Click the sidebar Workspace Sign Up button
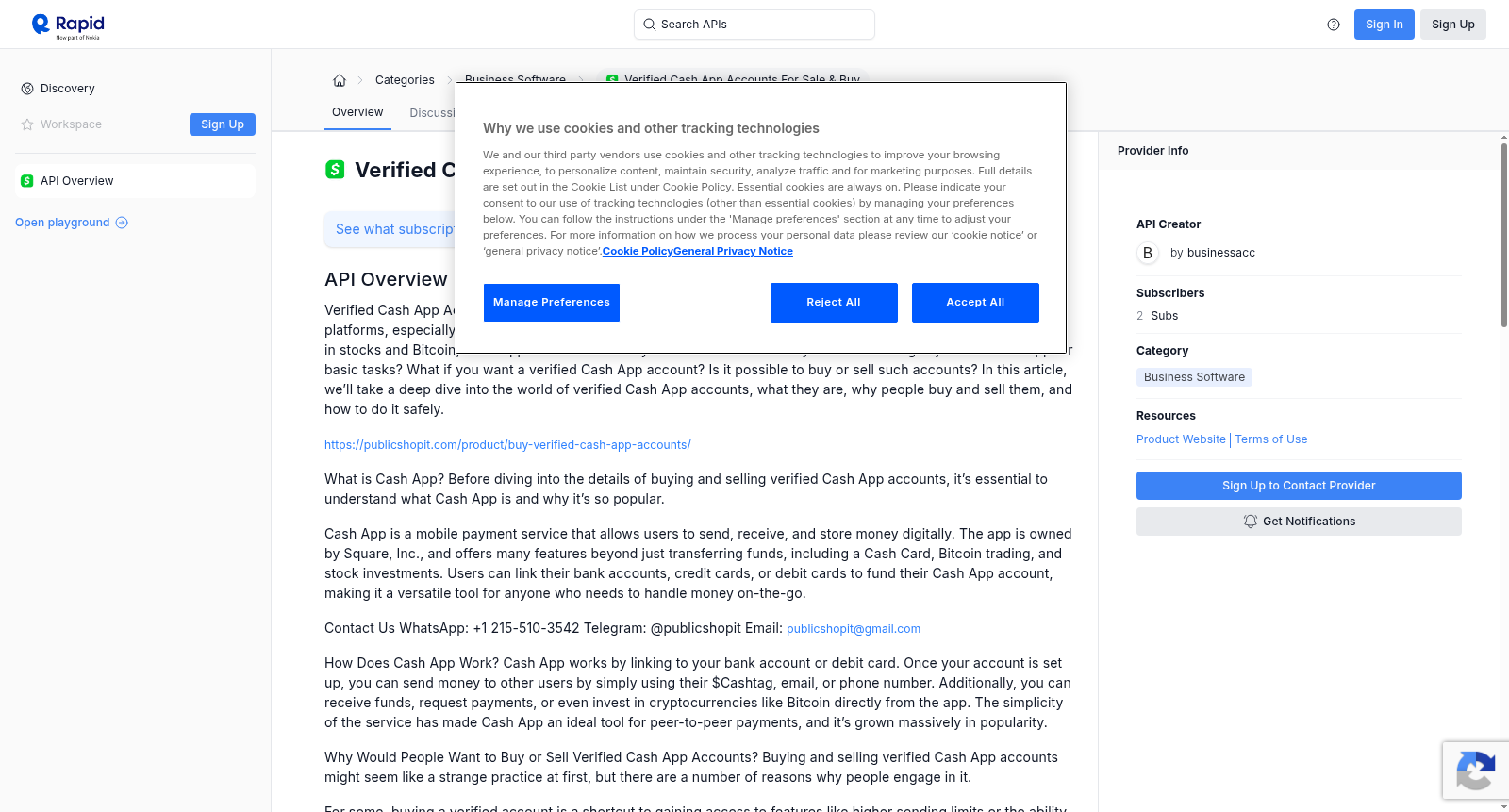1509x812 pixels. coord(223,124)
